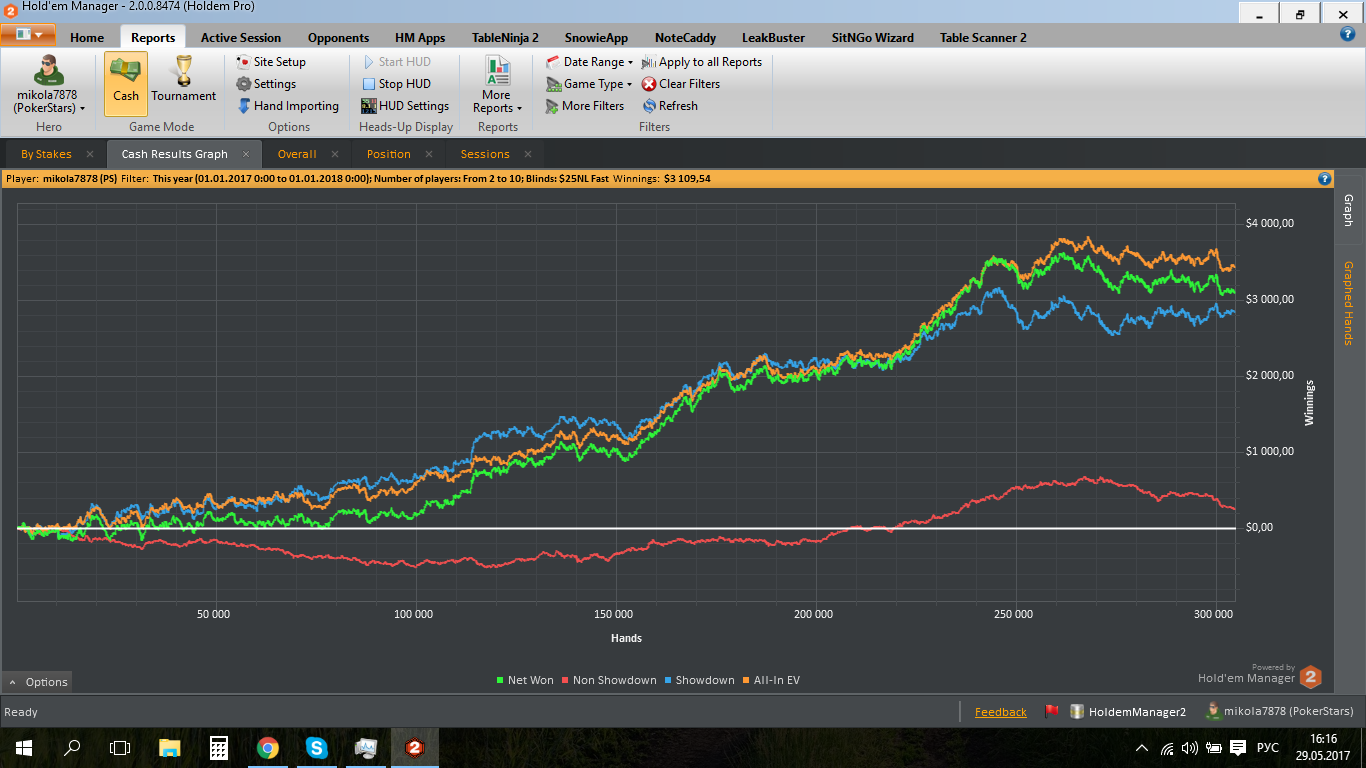This screenshot has width=1366, height=768.
Task: Open File Explorer from taskbar
Action: pyautogui.click(x=169, y=747)
